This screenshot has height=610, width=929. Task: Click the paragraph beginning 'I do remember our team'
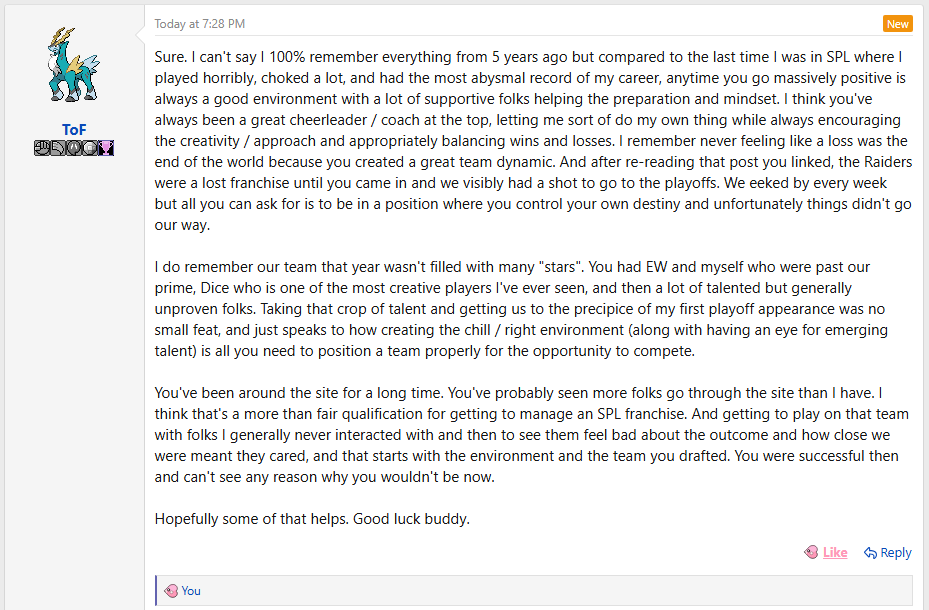coord(521,309)
